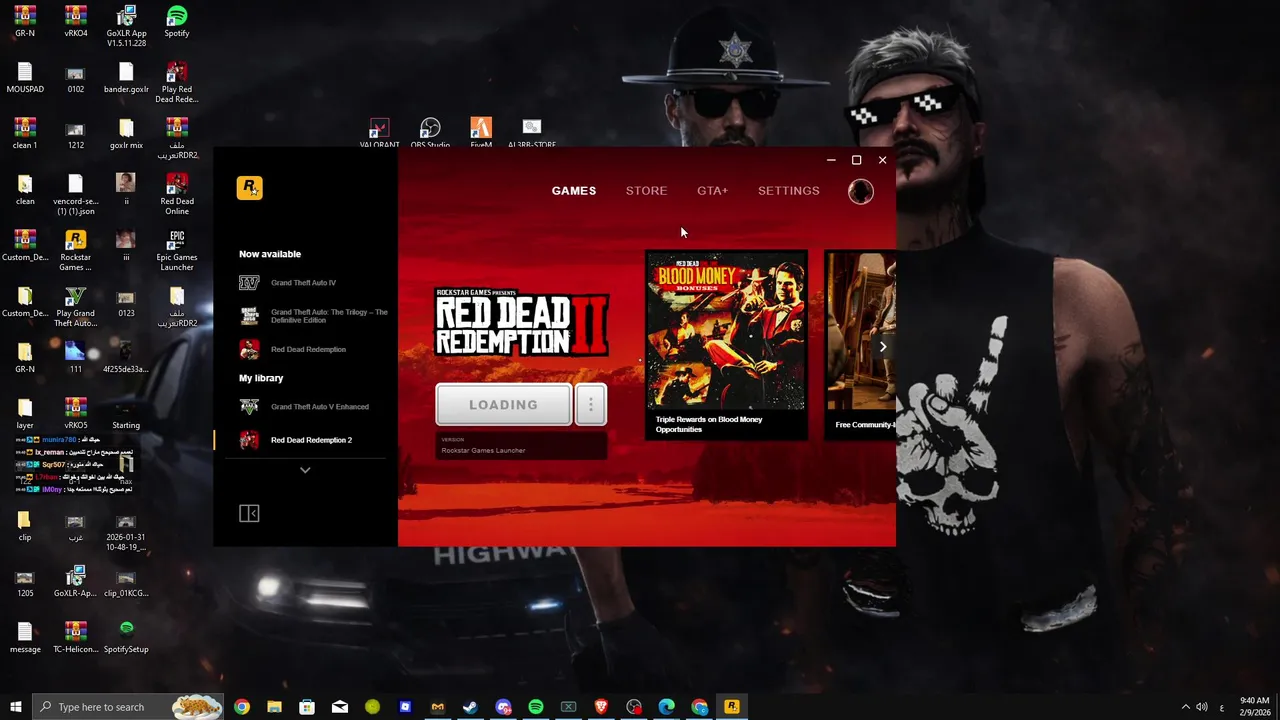
Task: Open the SETTINGS tab
Action: [788, 191]
